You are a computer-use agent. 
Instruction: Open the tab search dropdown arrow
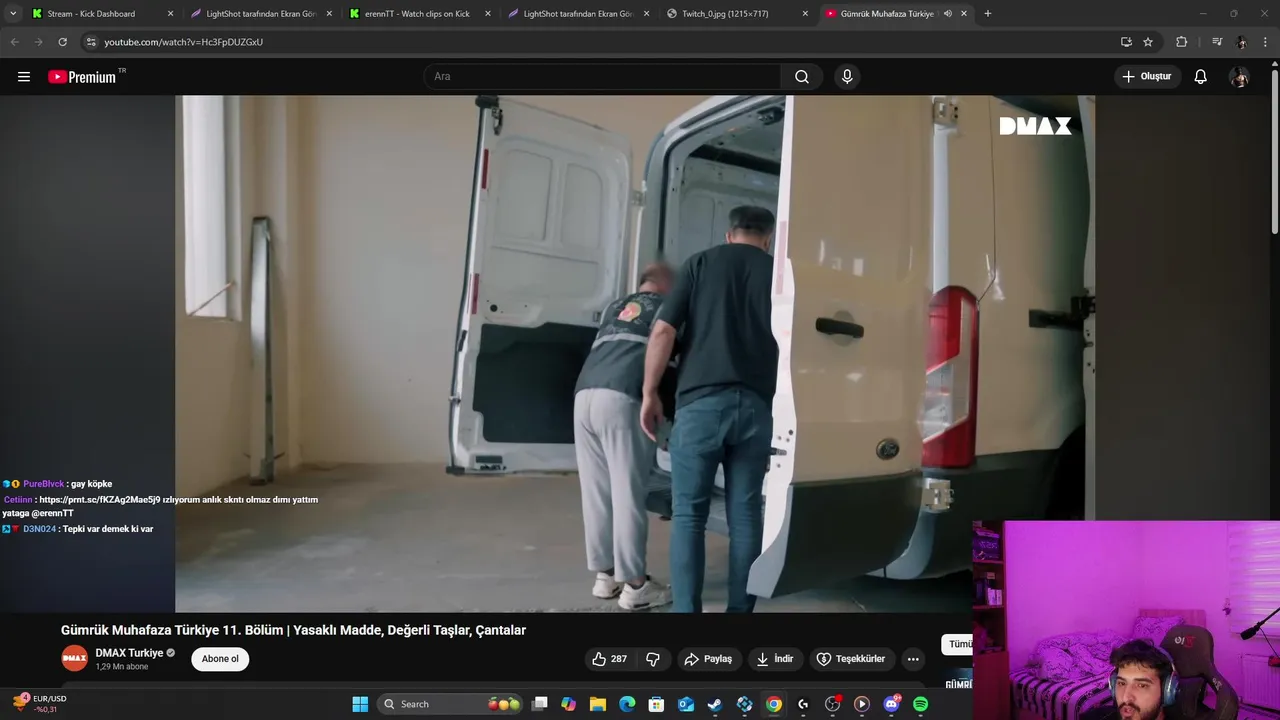[12, 14]
